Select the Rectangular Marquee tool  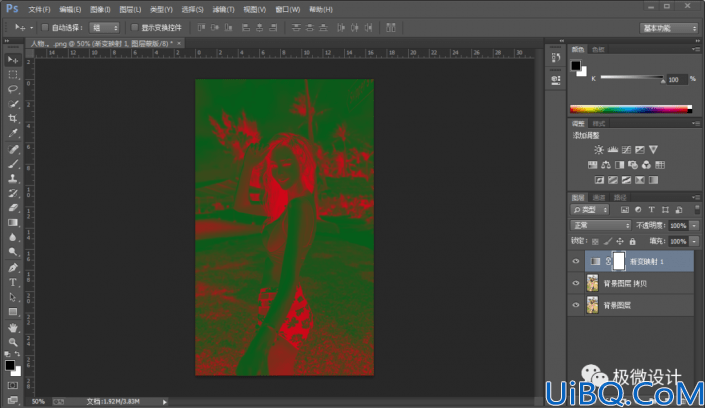[13, 74]
